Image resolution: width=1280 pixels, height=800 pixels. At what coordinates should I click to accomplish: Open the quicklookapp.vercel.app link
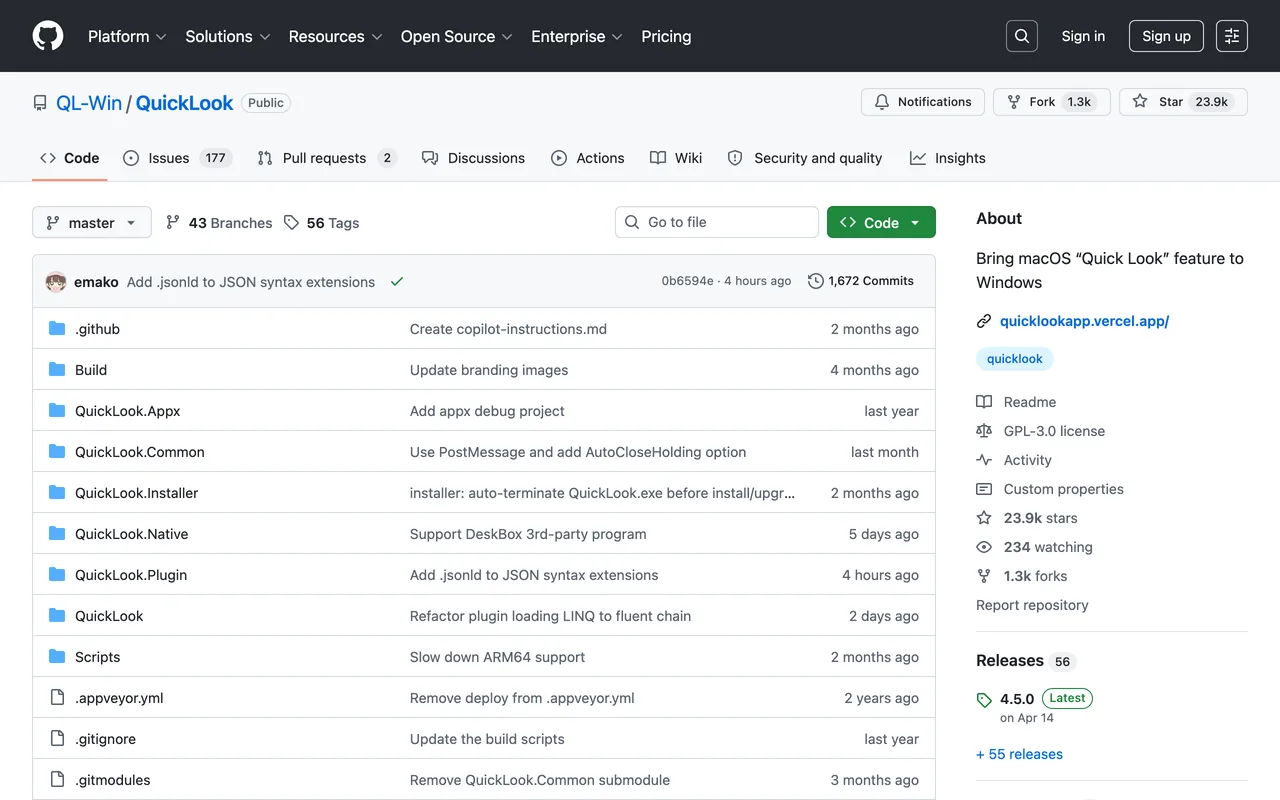tap(1084, 321)
